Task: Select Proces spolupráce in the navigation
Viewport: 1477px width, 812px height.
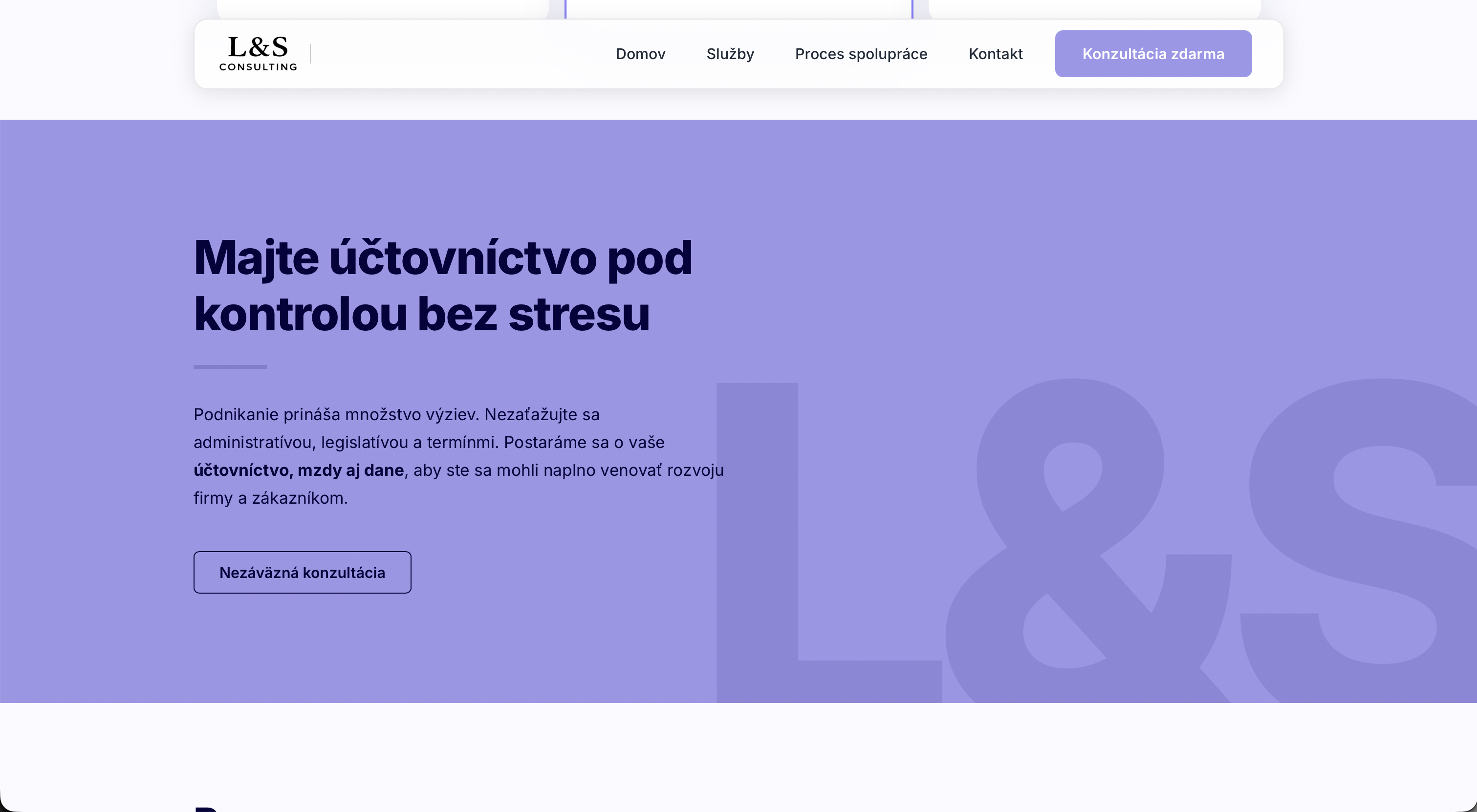Action: point(861,54)
